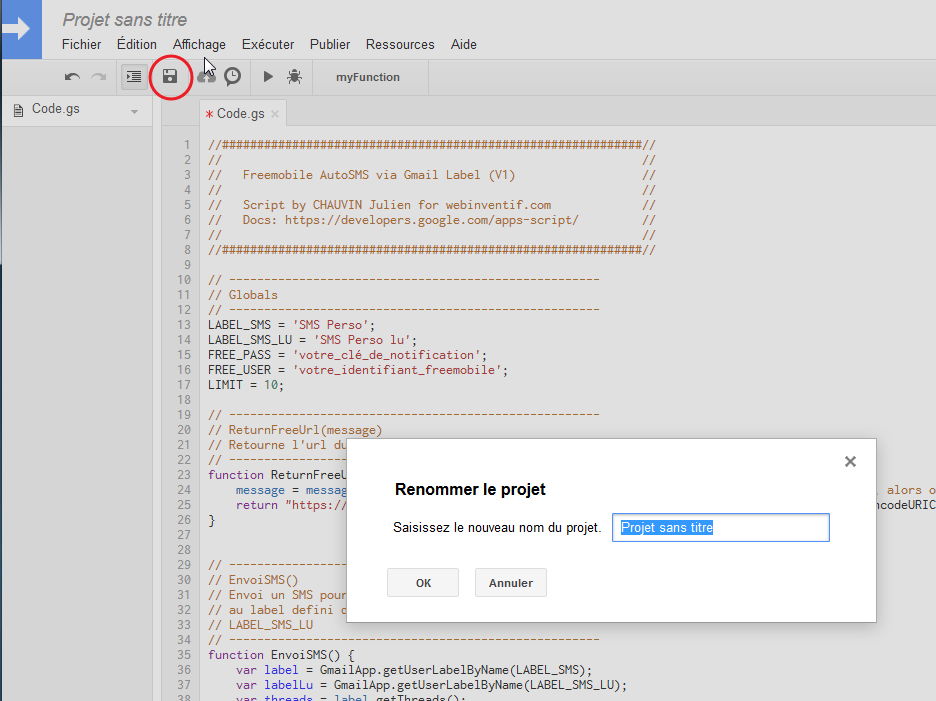
Task: Open the myFunction selector dropdown
Action: [368, 77]
